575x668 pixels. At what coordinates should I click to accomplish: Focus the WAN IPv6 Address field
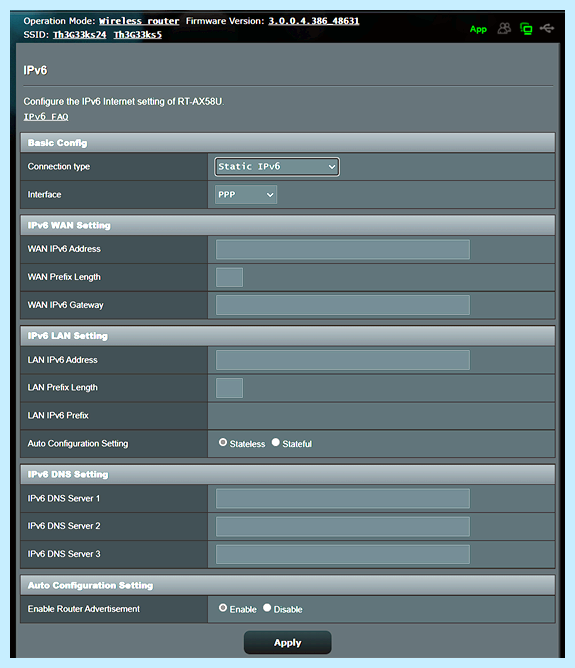[x=343, y=249]
